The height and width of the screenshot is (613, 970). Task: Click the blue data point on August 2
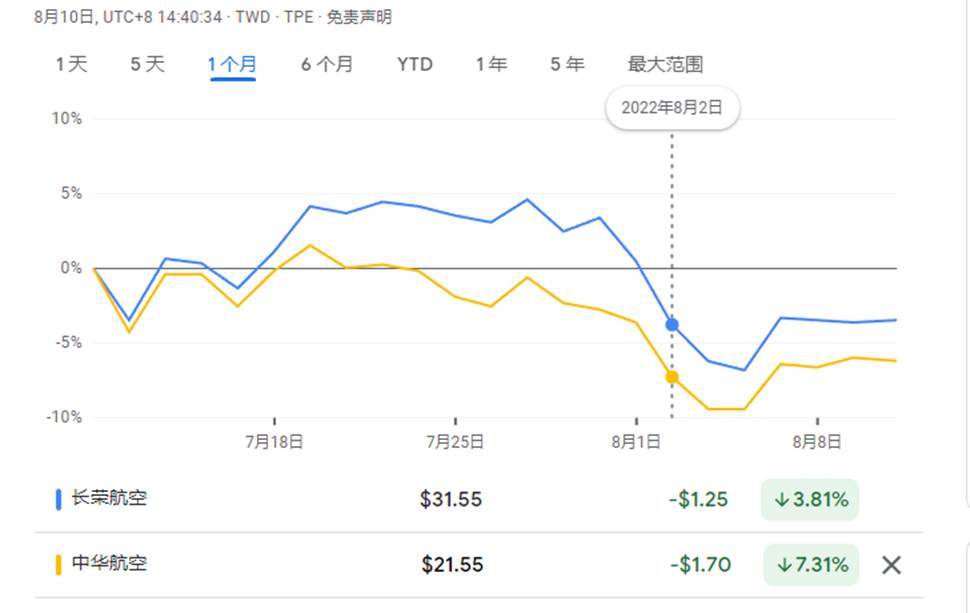[672, 325]
